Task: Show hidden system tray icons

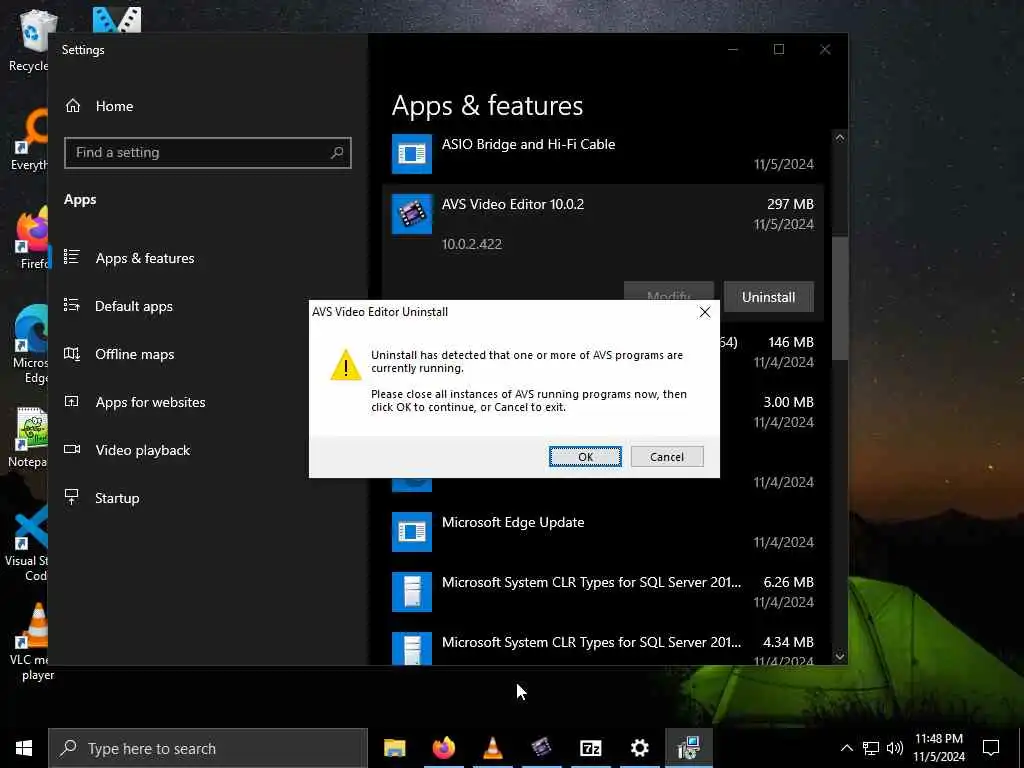Action: coord(846,748)
